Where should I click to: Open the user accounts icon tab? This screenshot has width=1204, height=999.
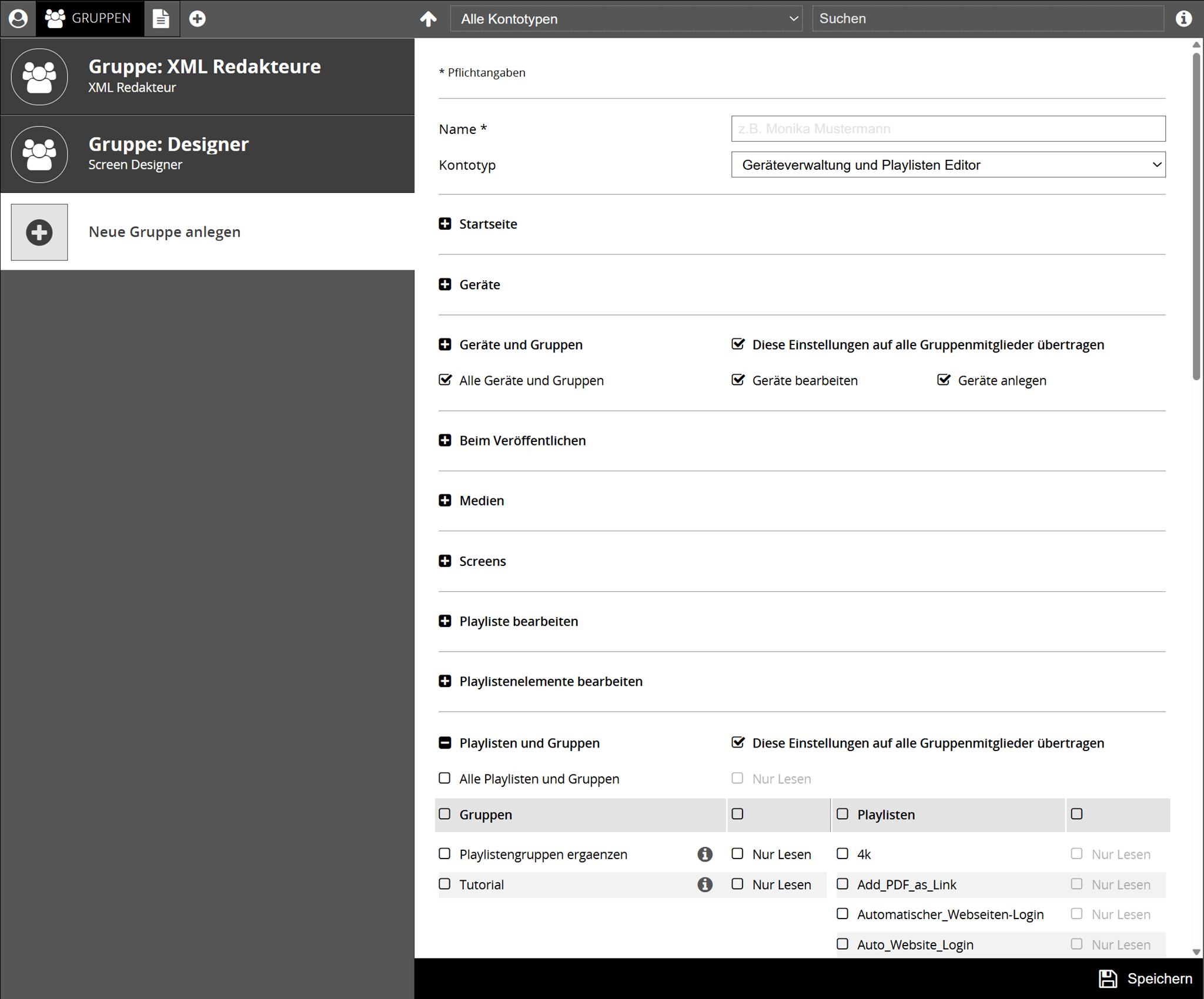coord(18,19)
